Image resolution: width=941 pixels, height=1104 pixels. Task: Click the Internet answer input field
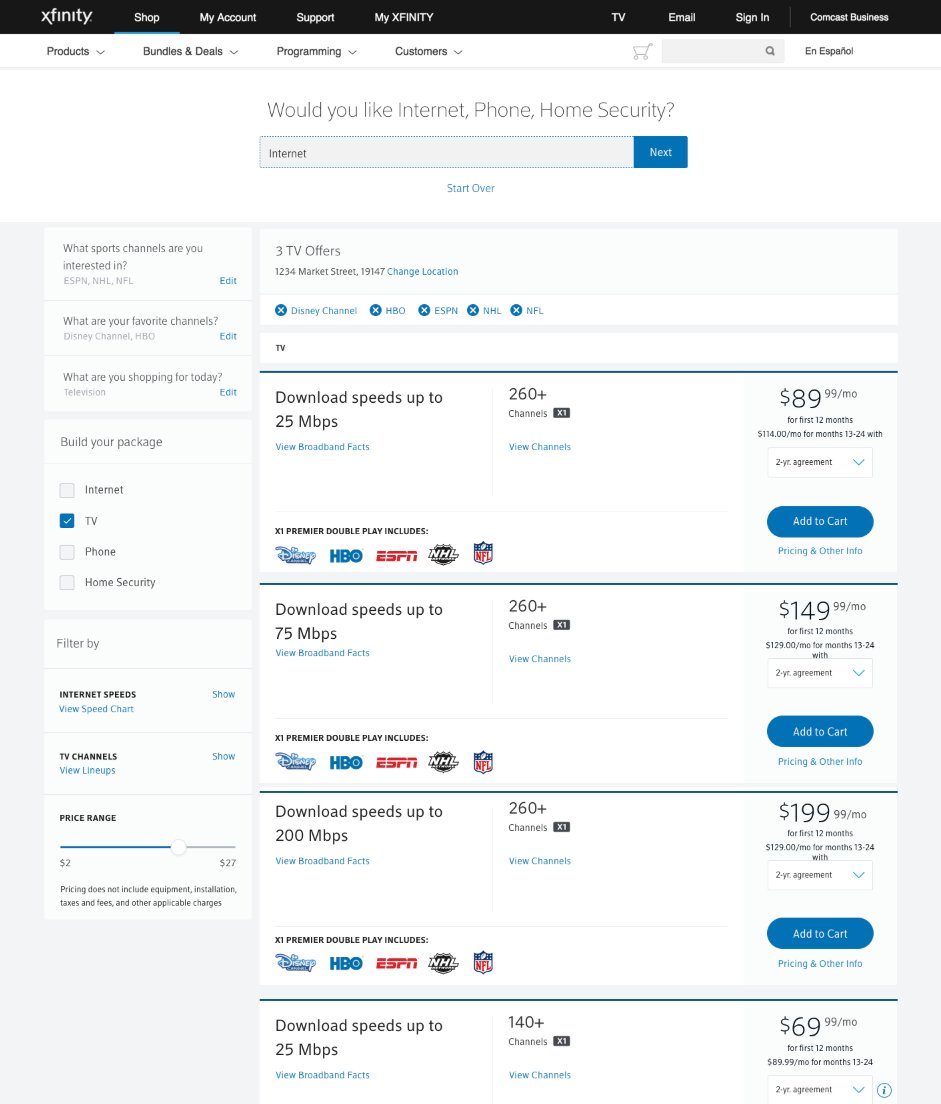[446, 152]
